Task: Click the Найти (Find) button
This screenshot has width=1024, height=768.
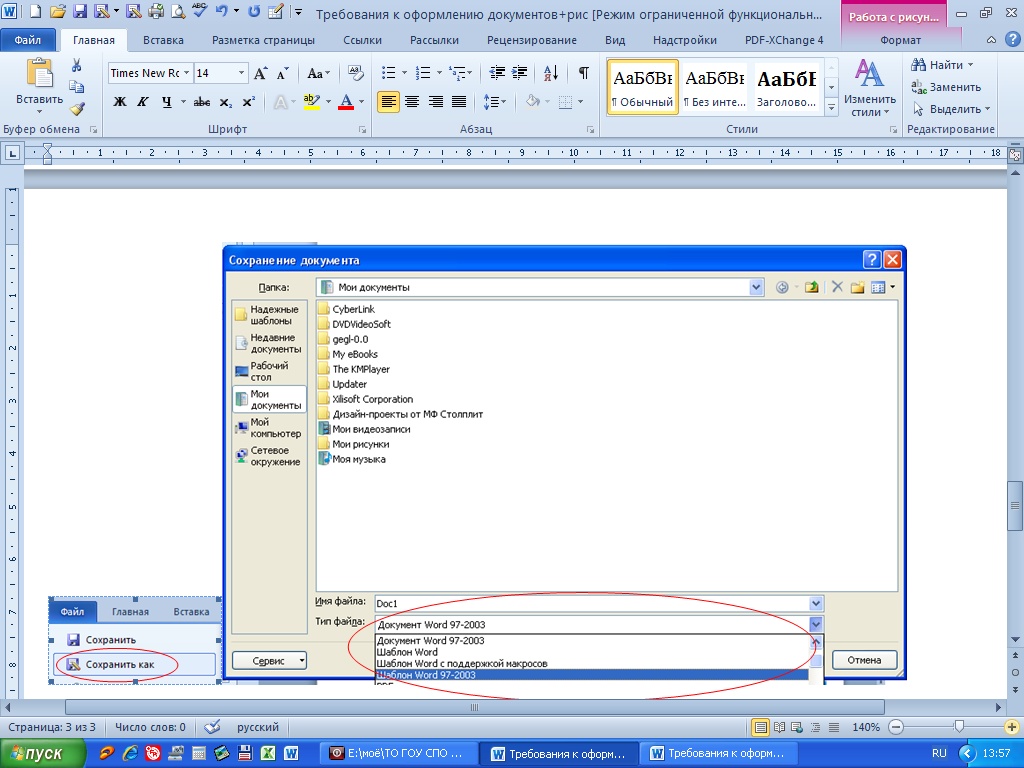Action: click(942, 65)
